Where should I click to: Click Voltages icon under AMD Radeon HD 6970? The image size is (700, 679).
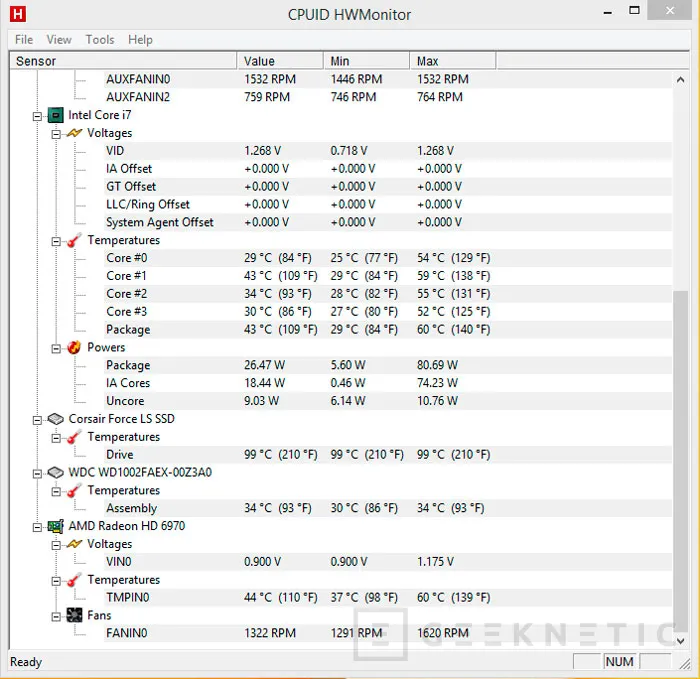(x=75, y=544)
